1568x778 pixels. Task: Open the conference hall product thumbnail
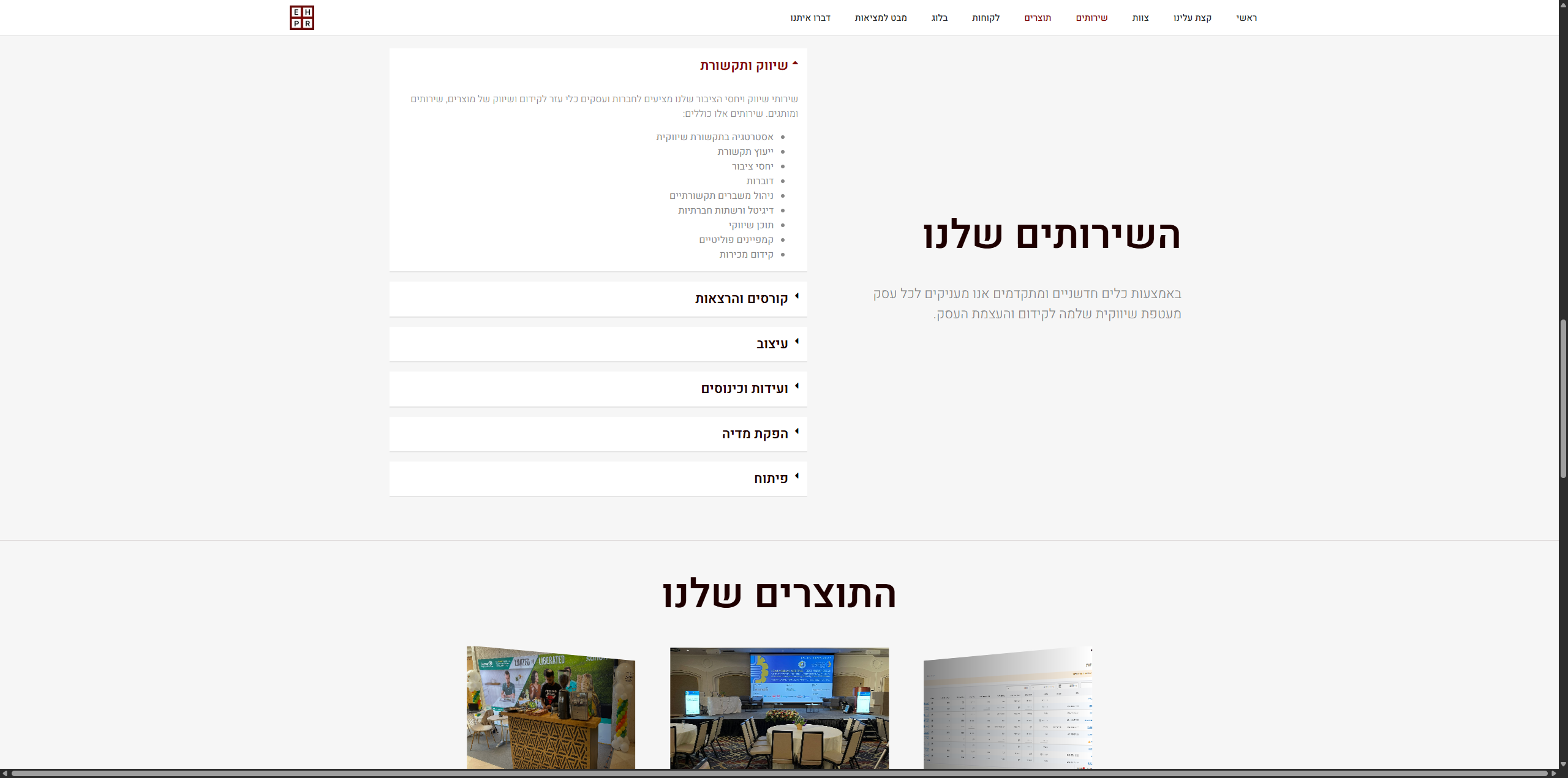click(779, 708)
